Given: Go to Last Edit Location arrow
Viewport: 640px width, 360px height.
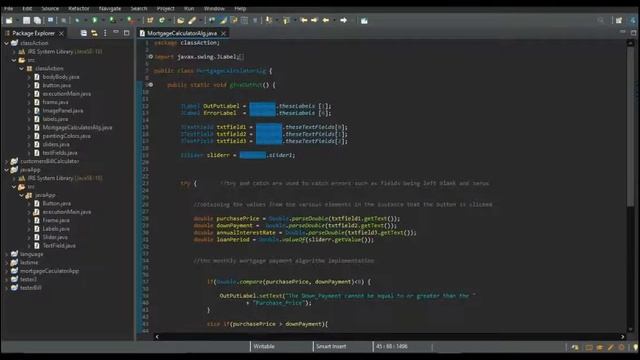Looking at the screenshot, I should pyautogui.click(x=304, y=20).
